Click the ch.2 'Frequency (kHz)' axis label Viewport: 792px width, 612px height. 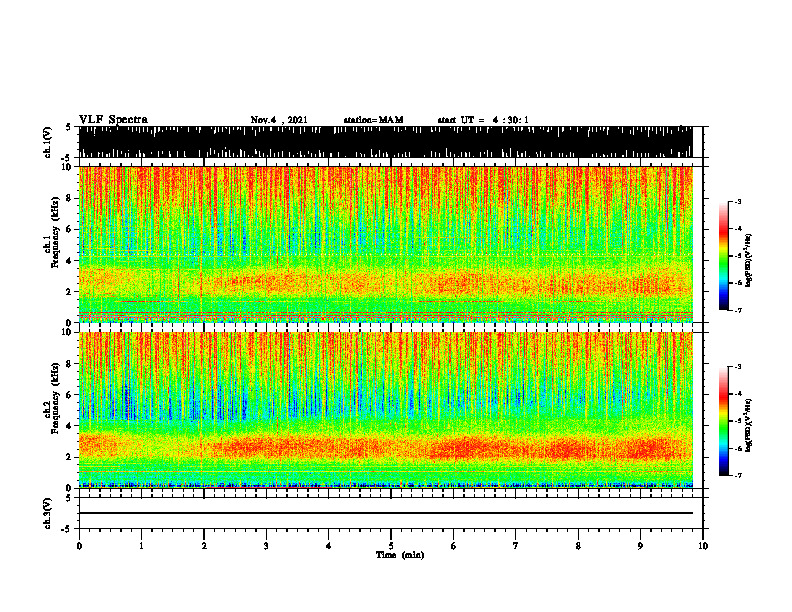[x=55, y=398]
